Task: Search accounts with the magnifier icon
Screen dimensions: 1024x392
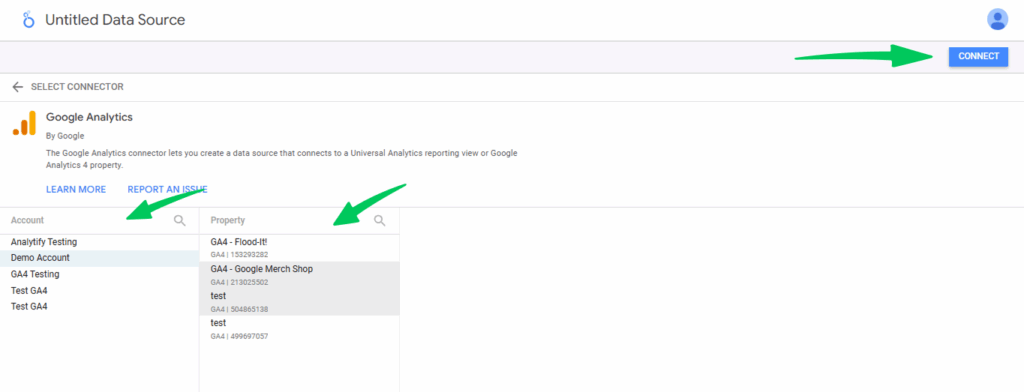Action: [180, 221]
